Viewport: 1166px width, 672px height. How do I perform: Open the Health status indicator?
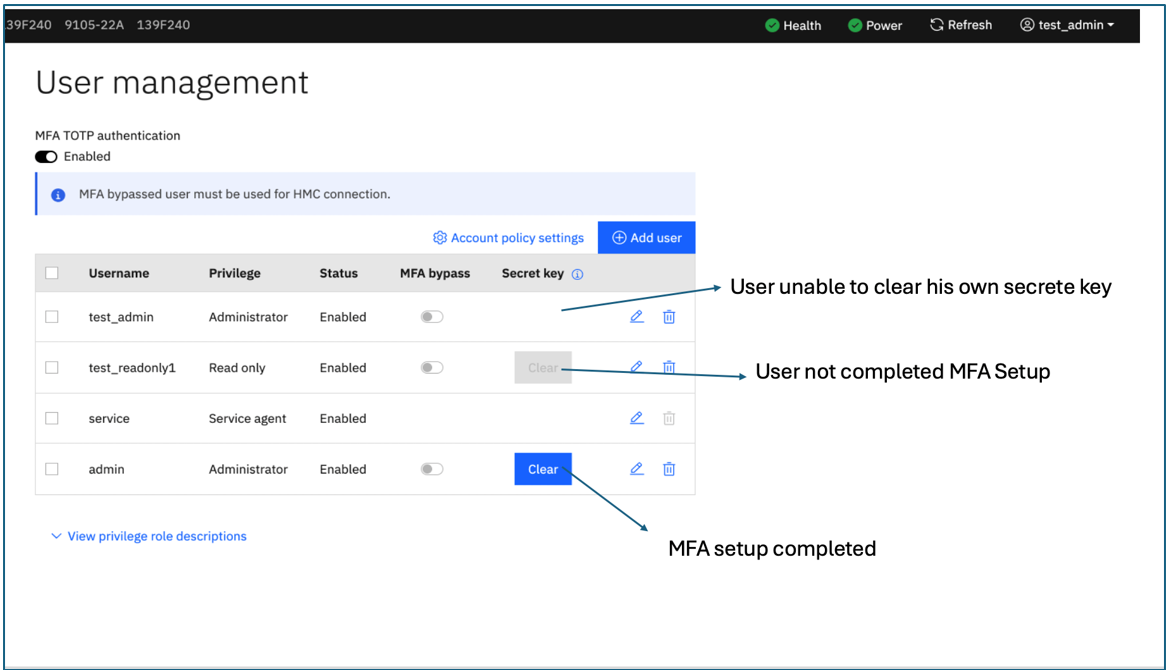pos(793,25)
